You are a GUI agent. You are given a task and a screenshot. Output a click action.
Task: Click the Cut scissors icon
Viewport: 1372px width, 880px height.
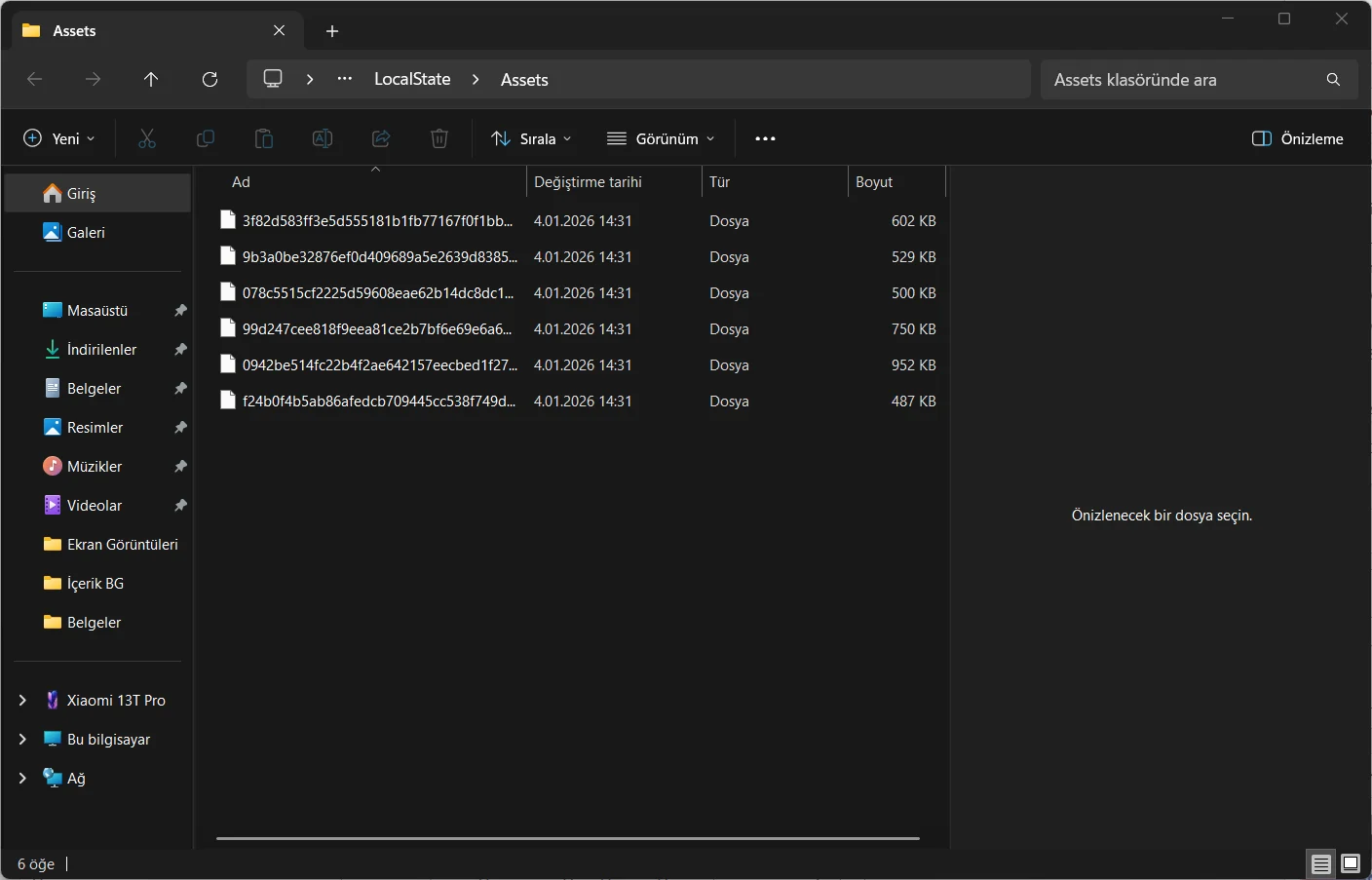click(147, 138)
